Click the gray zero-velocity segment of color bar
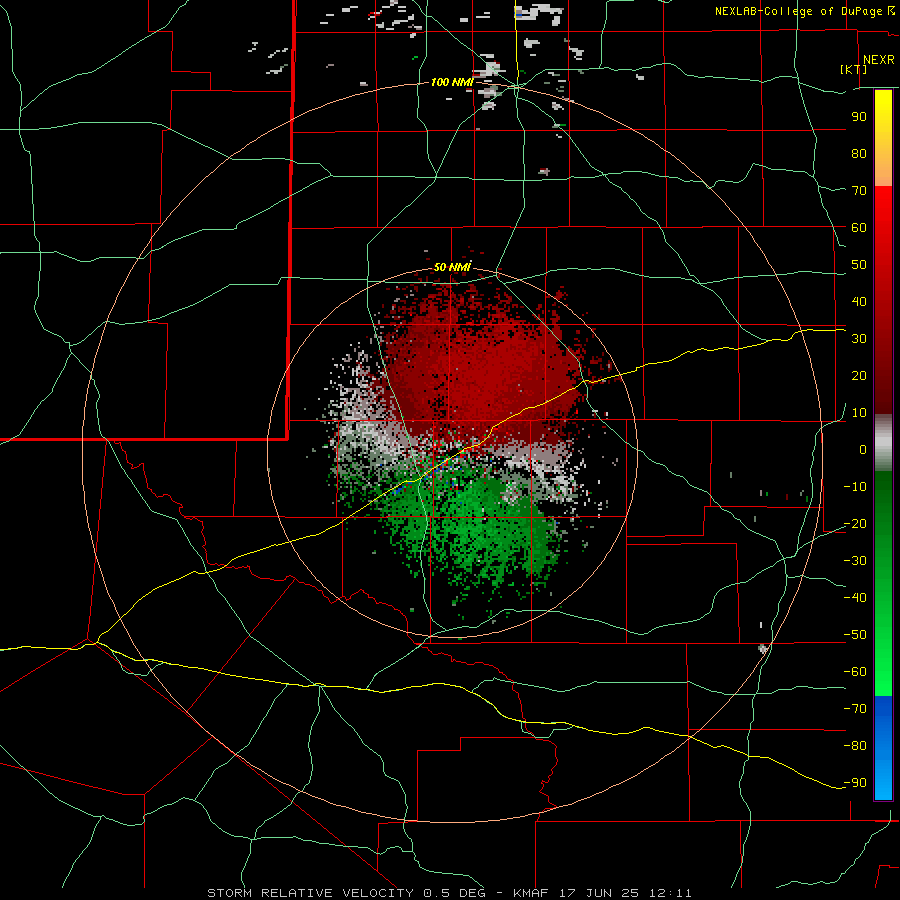Viewport: 900px width, 900px height. click(x=883, y=443)
